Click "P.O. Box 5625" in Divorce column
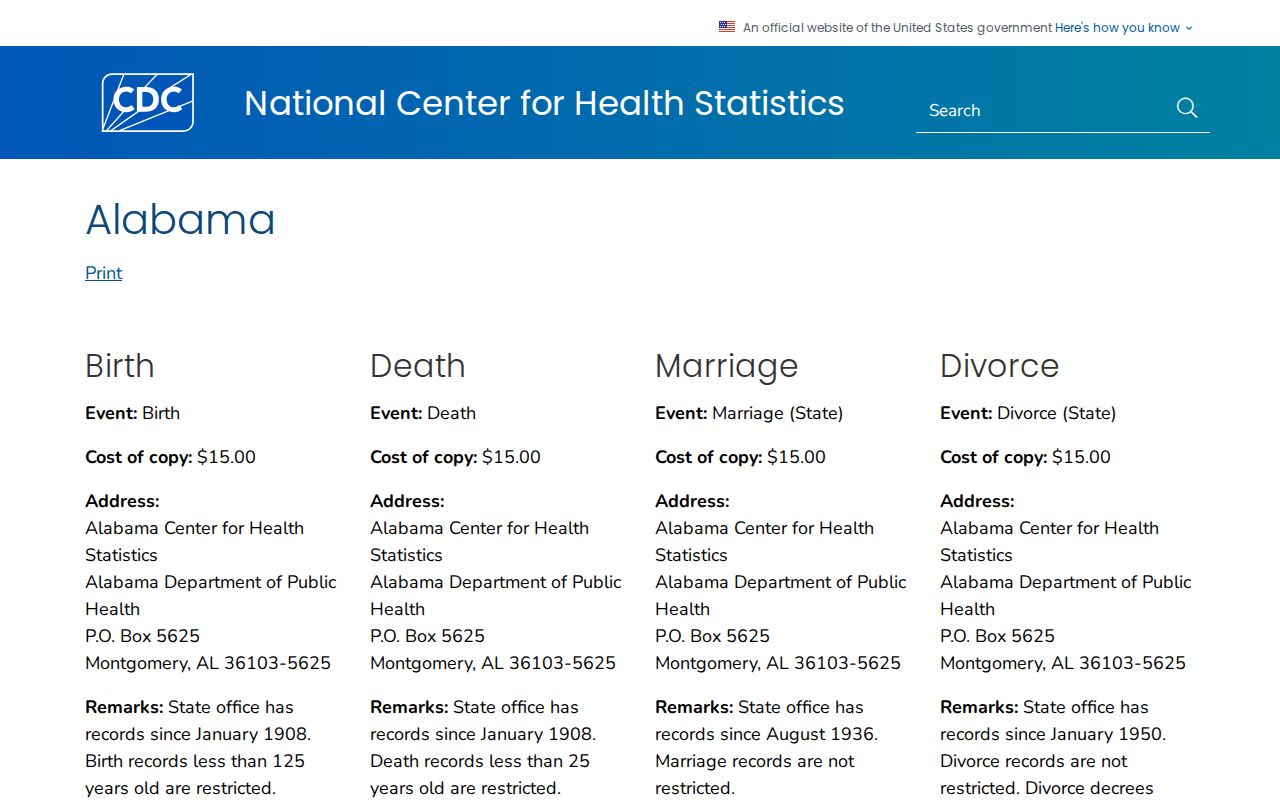Viewport: 1280px width, 800px height. 998,636
